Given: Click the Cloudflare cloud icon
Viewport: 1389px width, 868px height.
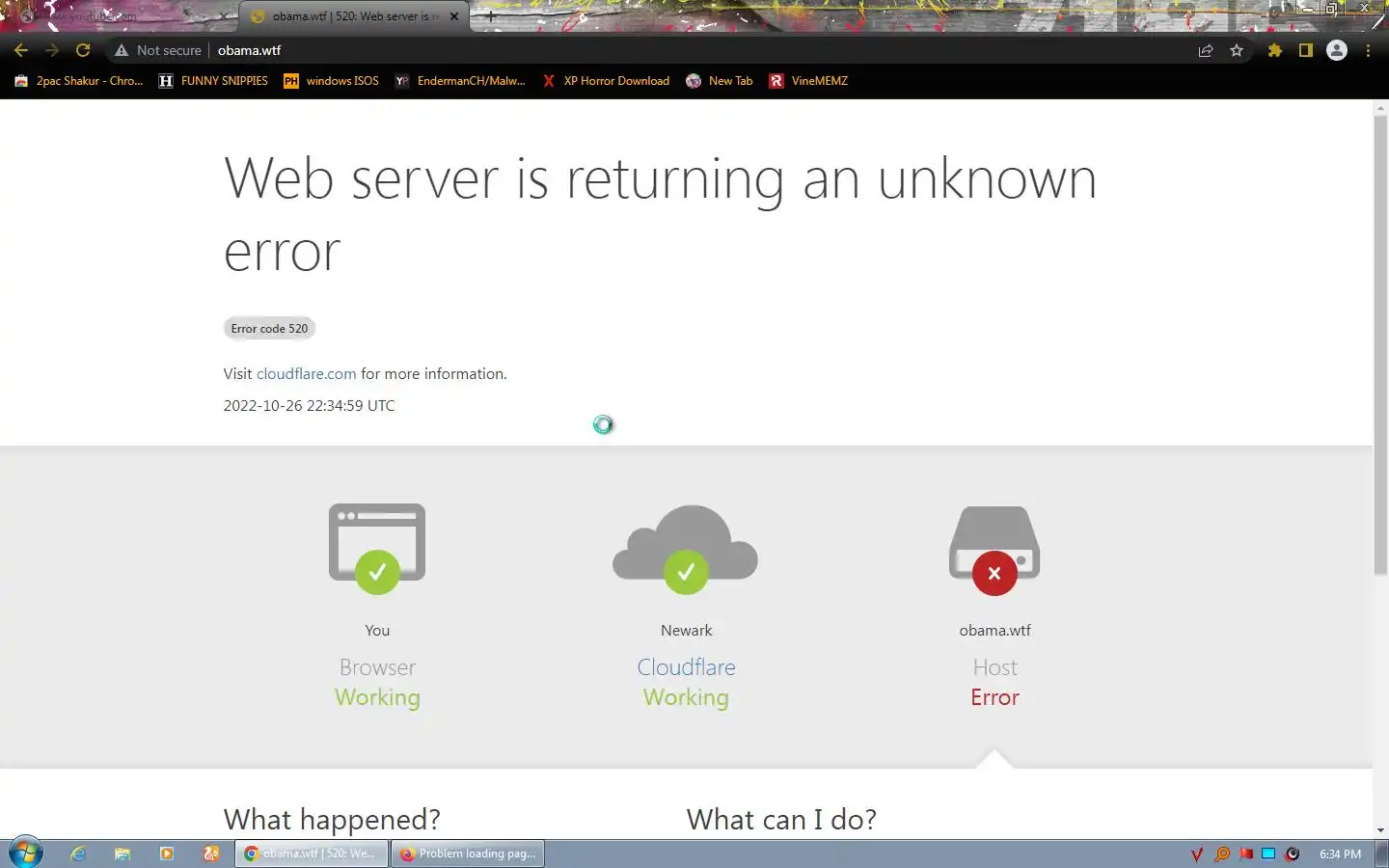Looking at the screenshot, I should click(686, 549).
